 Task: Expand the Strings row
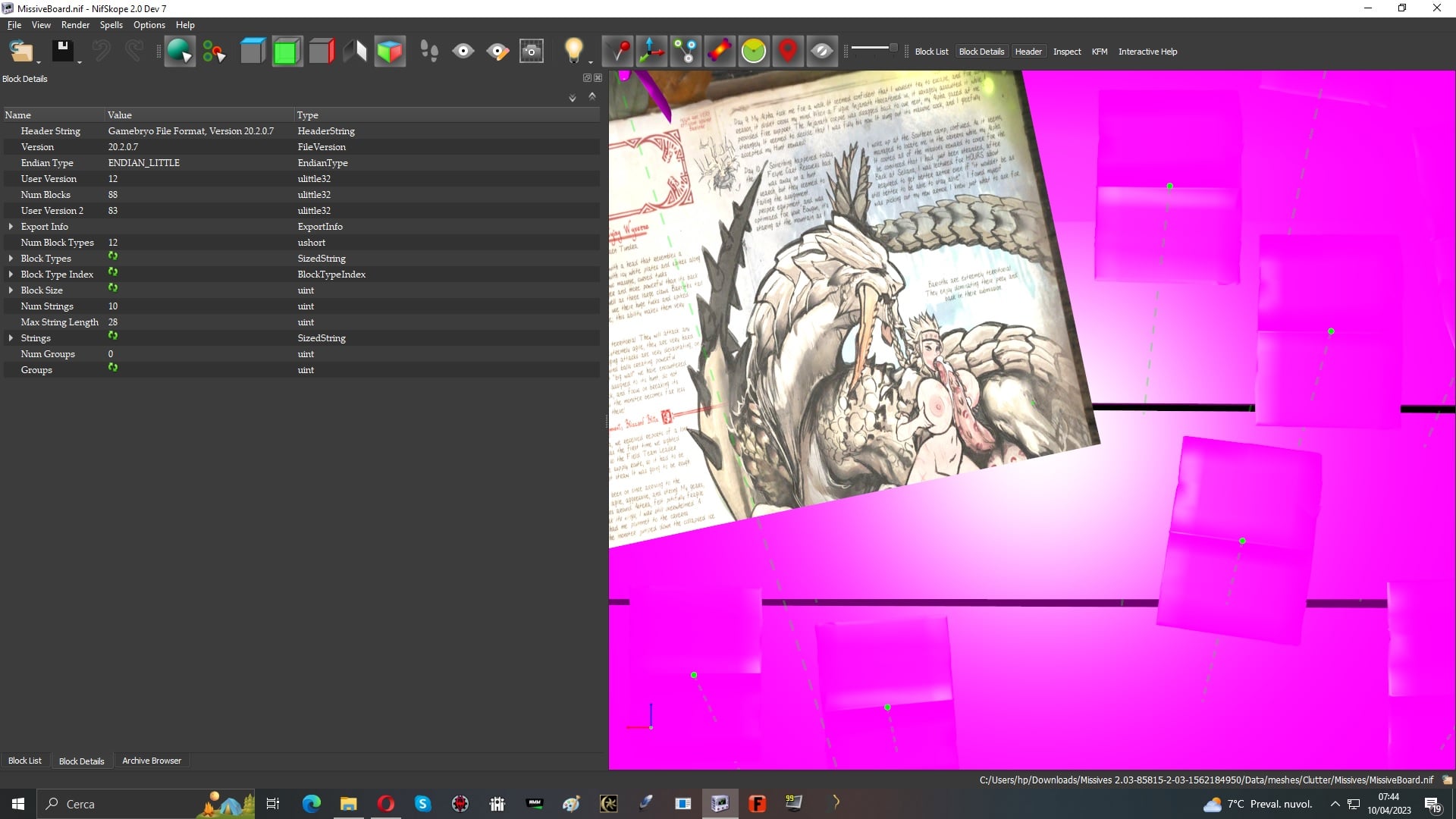tap(11, 338)
